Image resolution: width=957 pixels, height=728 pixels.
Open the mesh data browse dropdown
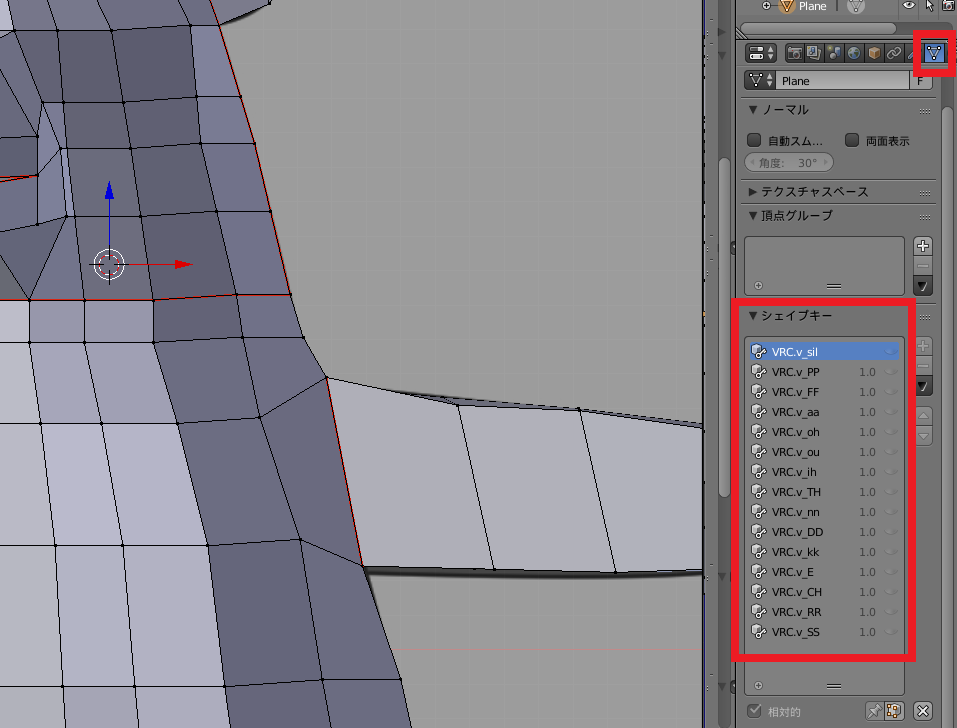point(760,81)
